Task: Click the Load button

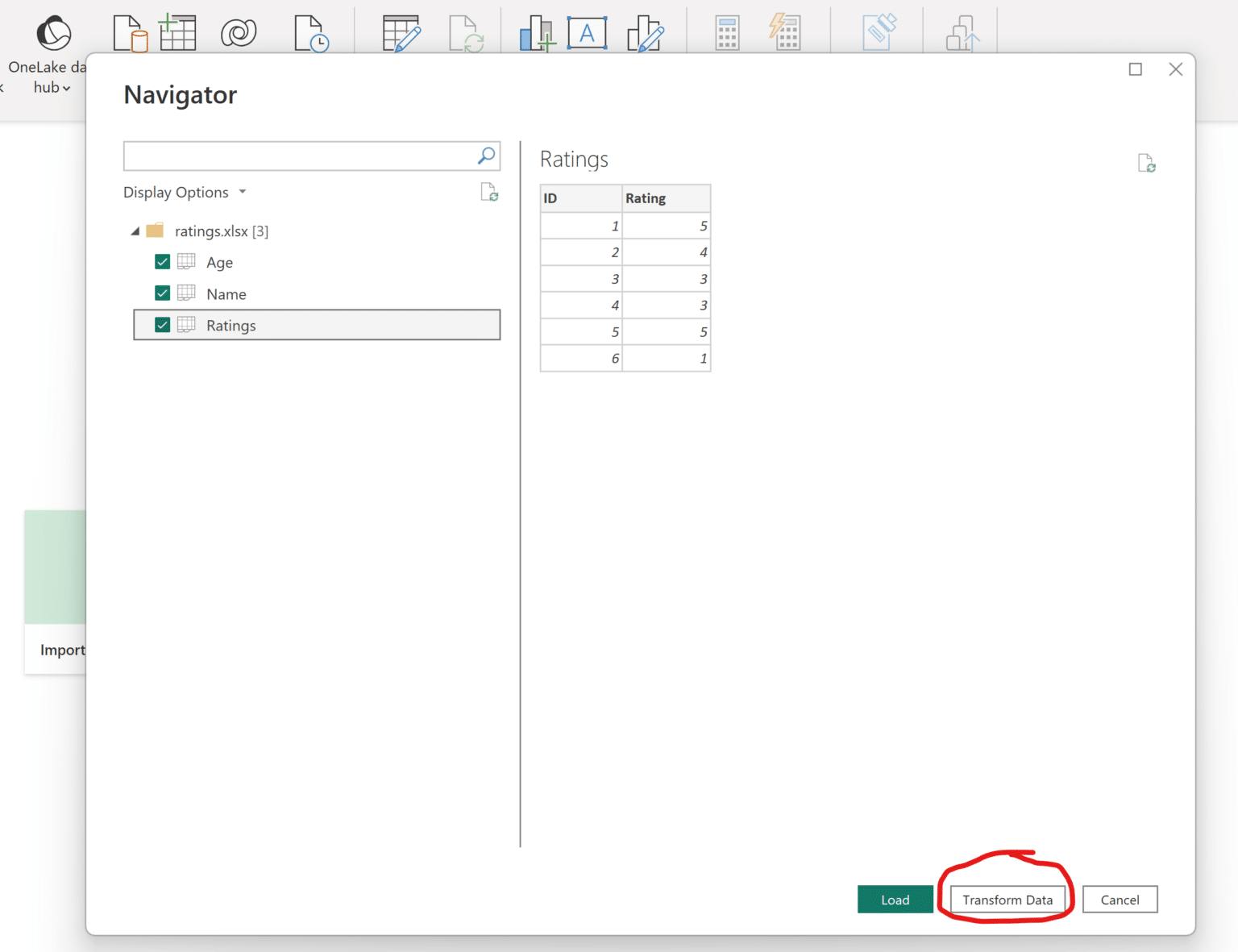Action: pos(895,899)
